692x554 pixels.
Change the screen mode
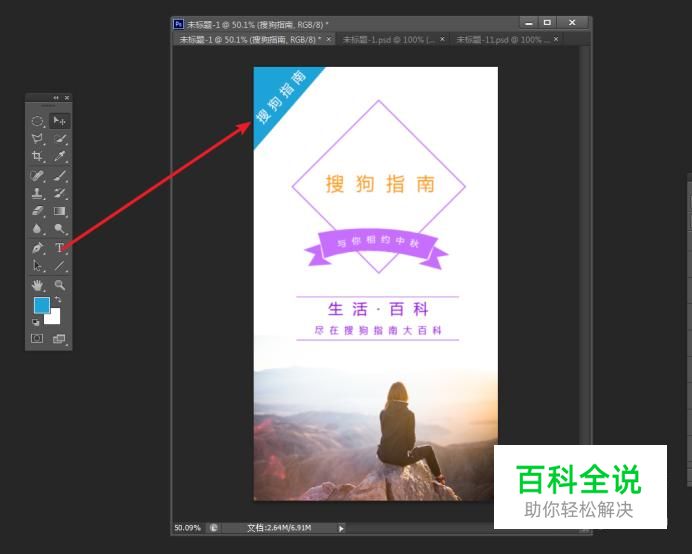(59, 339)
